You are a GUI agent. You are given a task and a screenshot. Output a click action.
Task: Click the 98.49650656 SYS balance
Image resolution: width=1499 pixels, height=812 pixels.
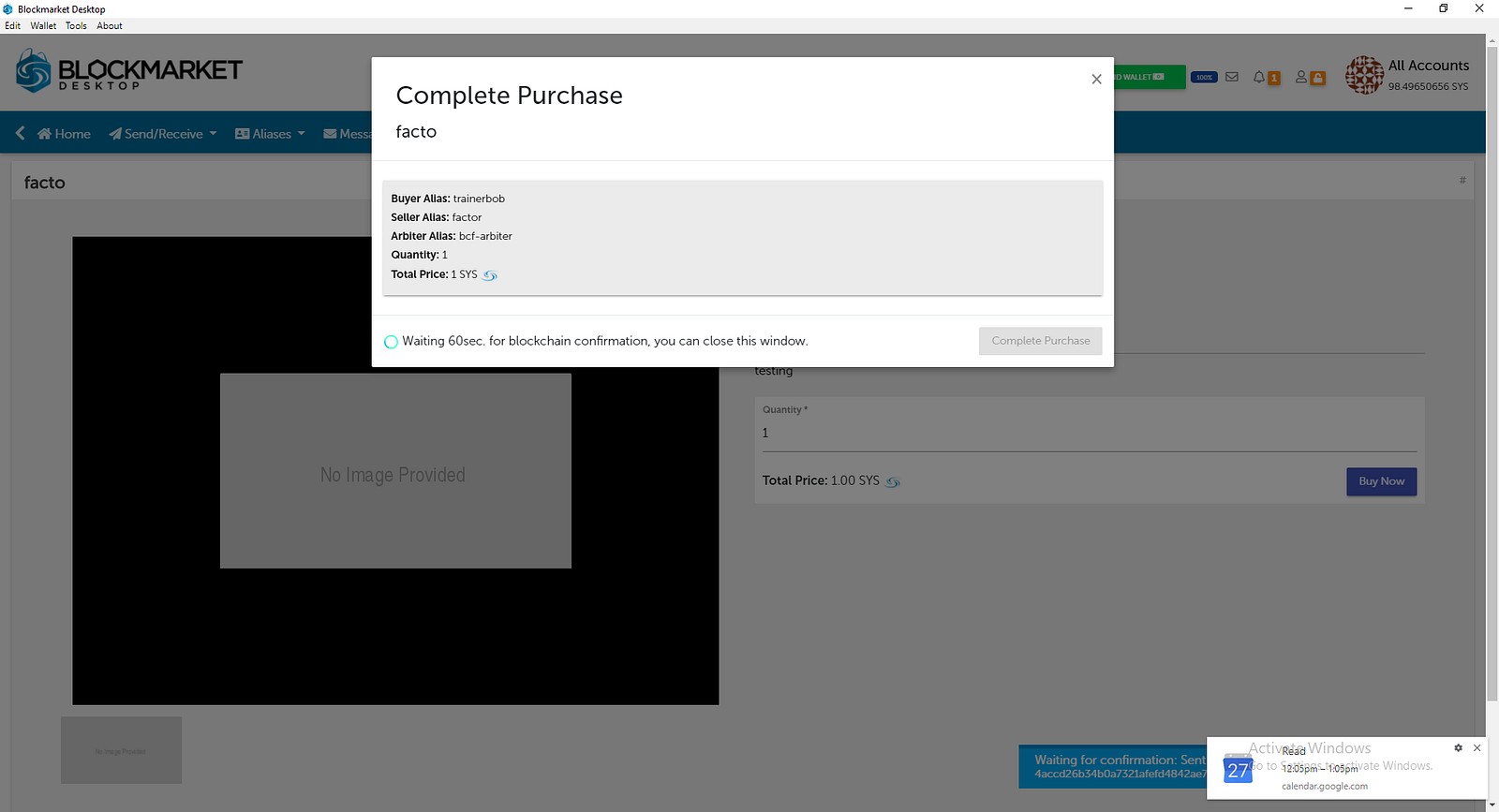point(1429,86)
